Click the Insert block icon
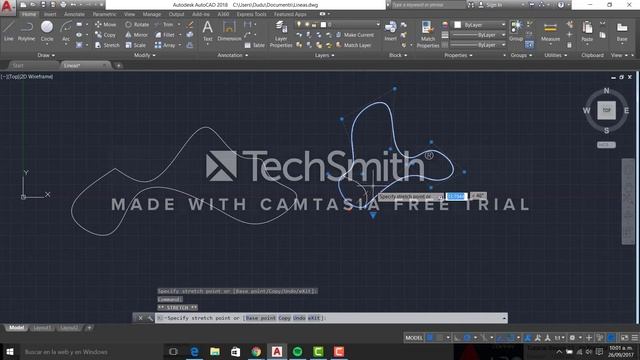 click(391, 31)
